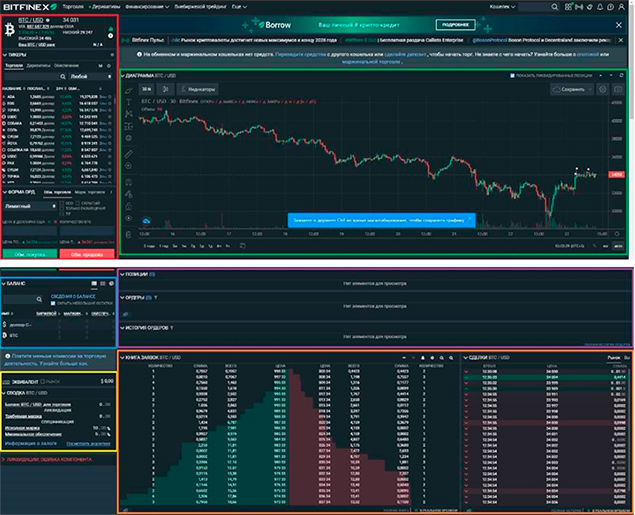This screenshot has height=515, width=635.
Task: Expand the Еще menu dropdown
Action: (239, 7)
